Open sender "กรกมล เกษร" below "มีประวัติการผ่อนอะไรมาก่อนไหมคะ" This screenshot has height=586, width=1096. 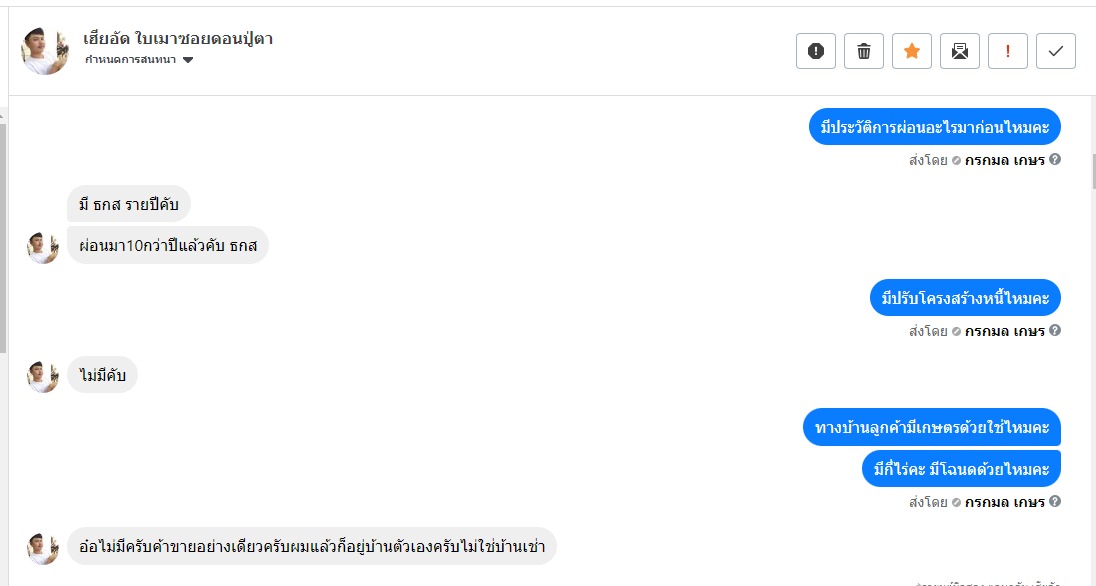coord(1004,160)
